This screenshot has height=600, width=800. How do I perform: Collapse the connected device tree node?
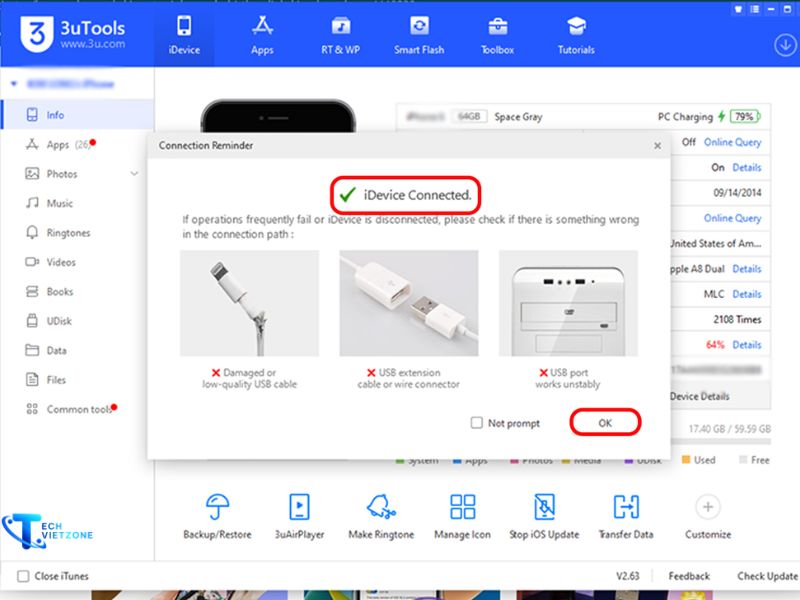pos(14,84)
